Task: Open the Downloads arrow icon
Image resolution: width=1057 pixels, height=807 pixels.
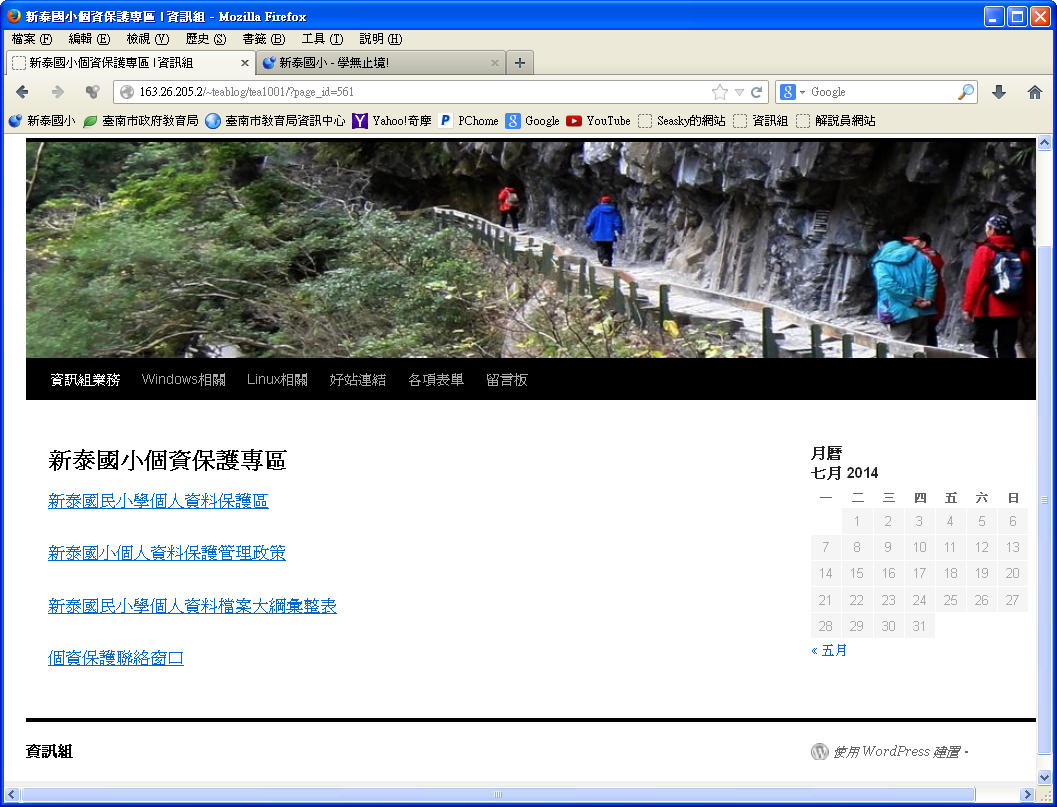Action: pyautogui.click(x=998, y=92)
